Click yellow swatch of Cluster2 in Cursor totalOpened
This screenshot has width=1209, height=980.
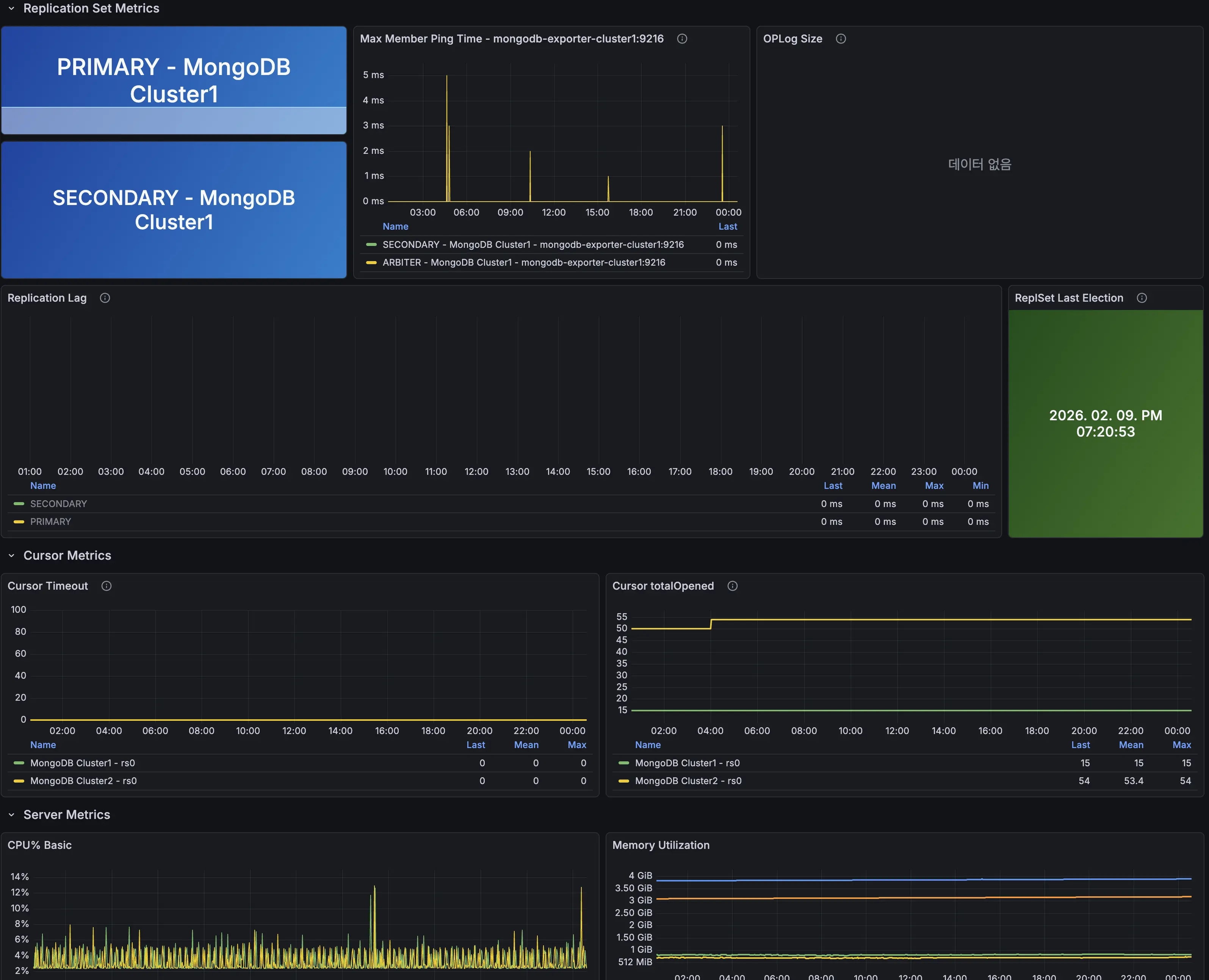pyautogui.click(x=624, y=781)
